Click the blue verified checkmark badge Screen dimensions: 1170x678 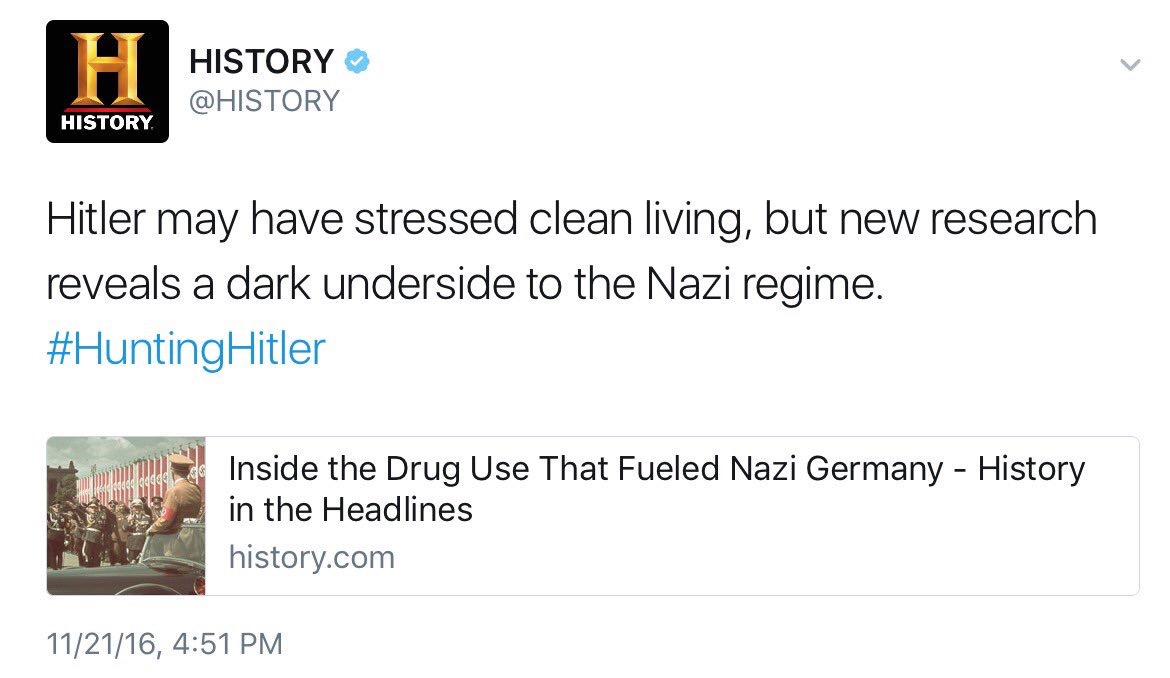pyautogui.click(x=356, y=62)
